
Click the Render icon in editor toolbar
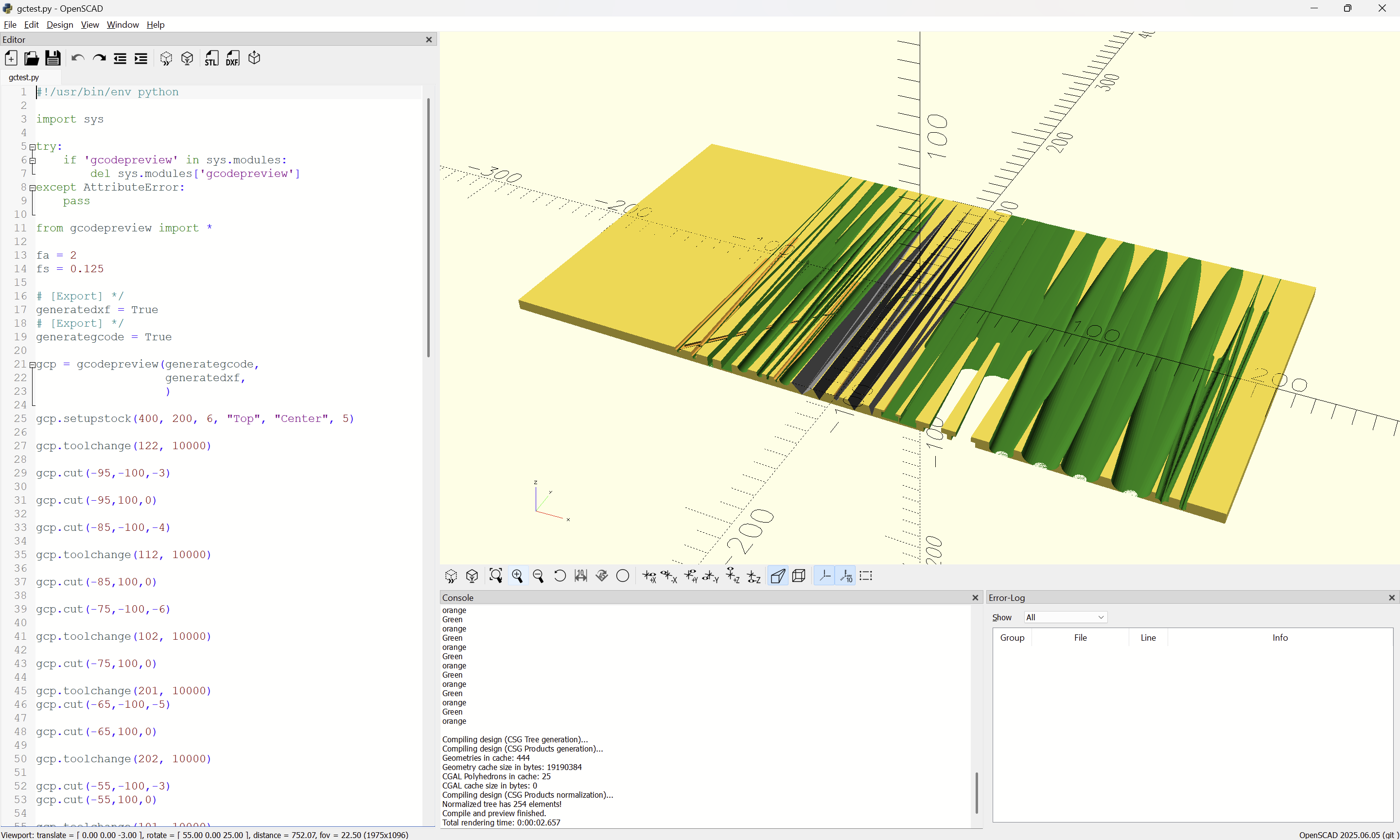click(x=187, y=58)
